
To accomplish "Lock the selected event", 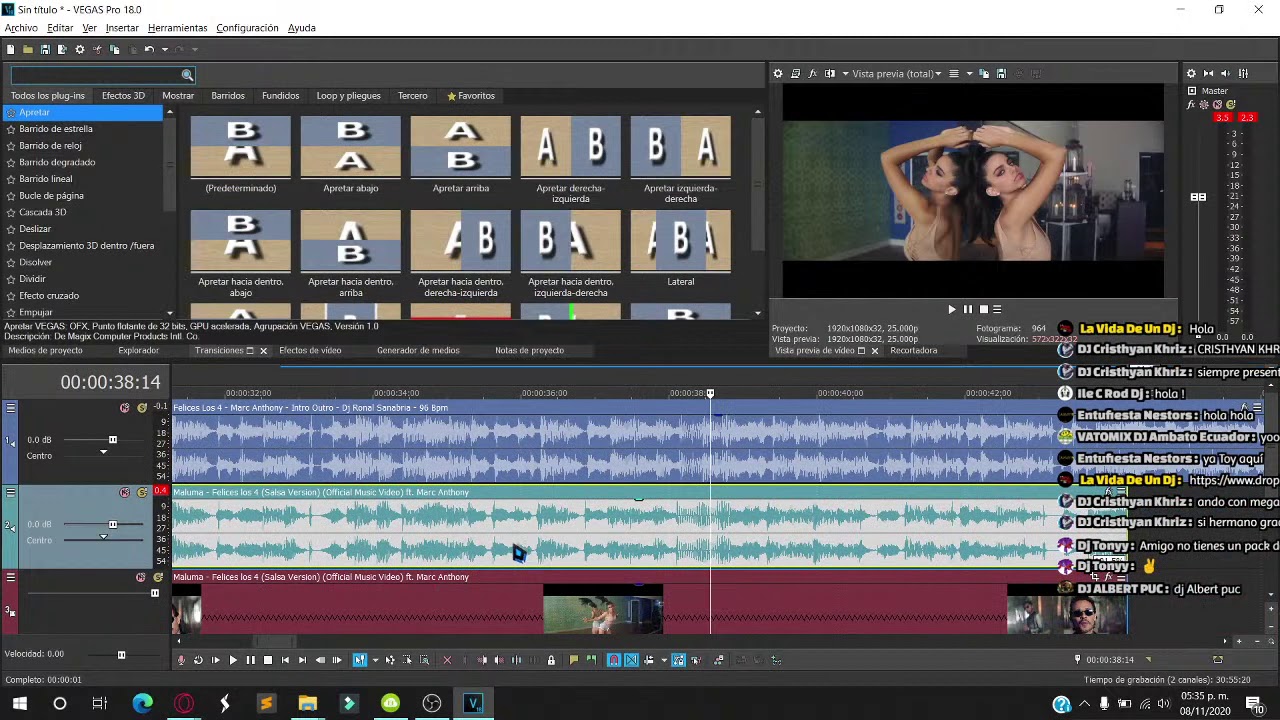I will point(551,660).
